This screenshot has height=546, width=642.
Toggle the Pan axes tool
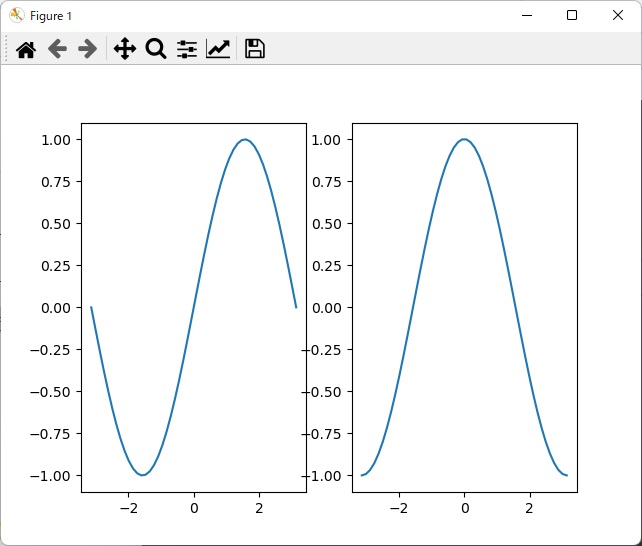[x=124, y=49]
